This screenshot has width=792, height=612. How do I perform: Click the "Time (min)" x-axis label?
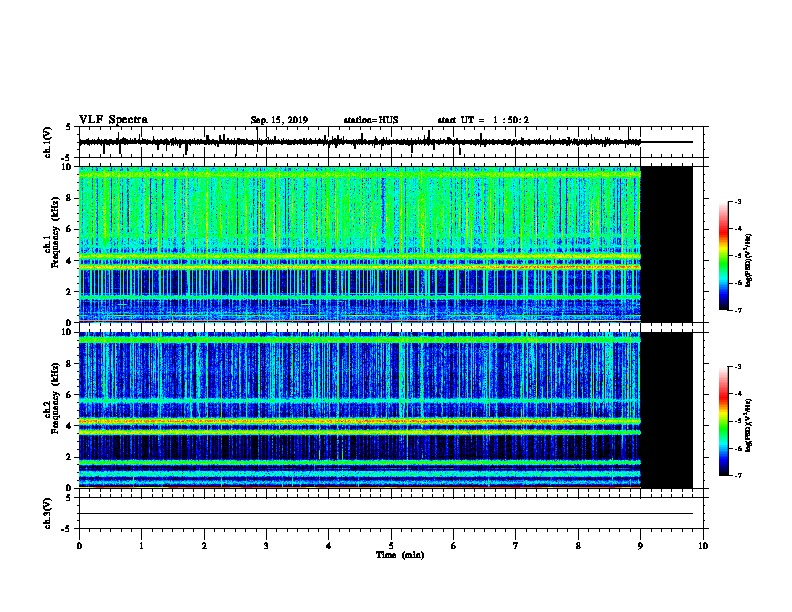click(x=400, y=555)
